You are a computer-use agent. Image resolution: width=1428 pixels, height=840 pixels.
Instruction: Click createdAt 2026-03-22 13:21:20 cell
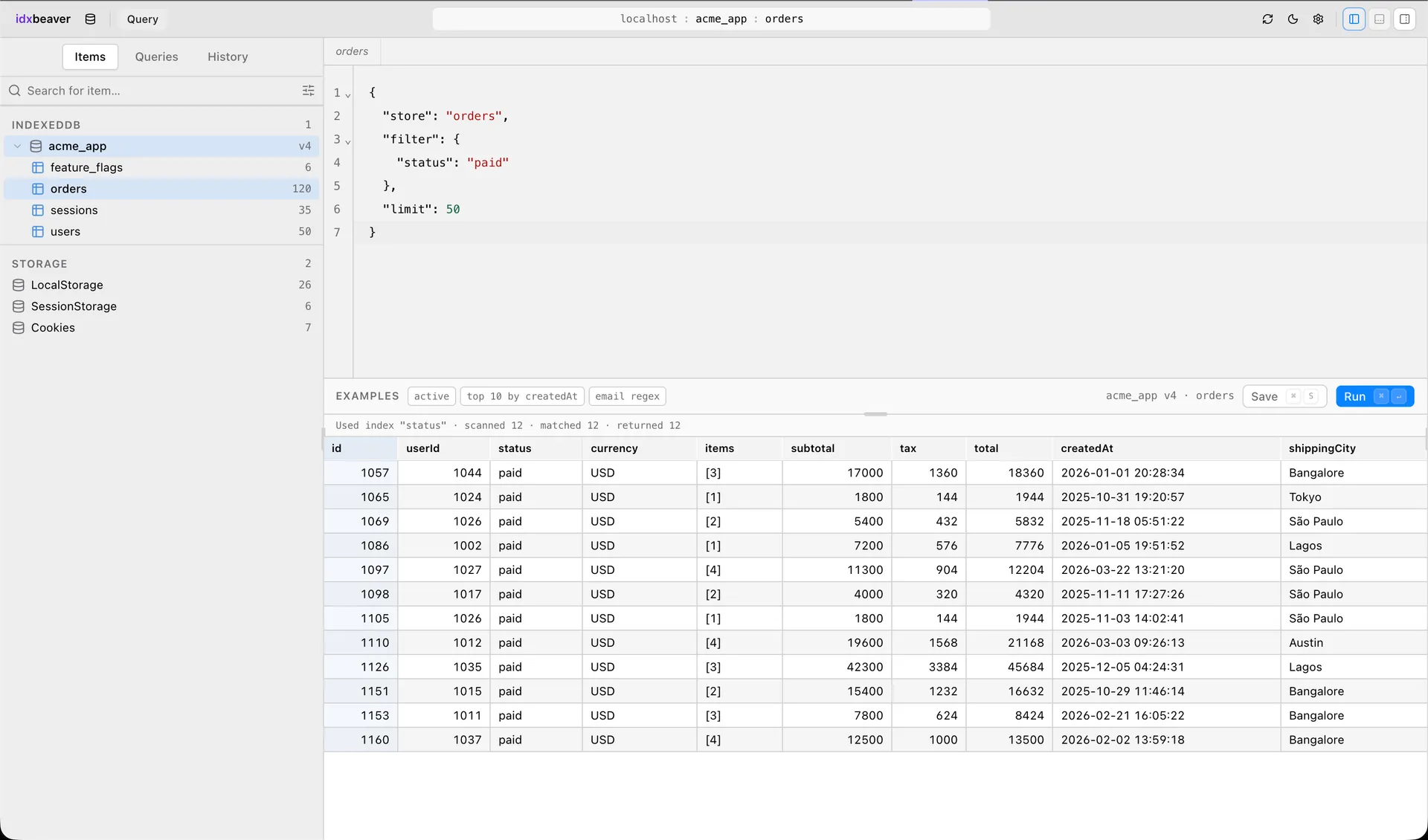coord(1165,570)
